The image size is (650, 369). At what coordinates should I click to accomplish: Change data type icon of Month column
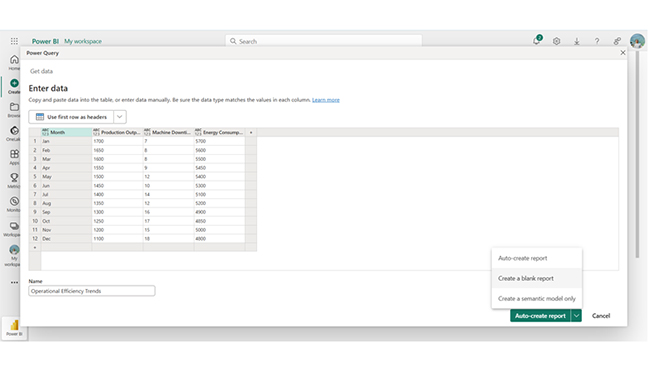(45, 132)
